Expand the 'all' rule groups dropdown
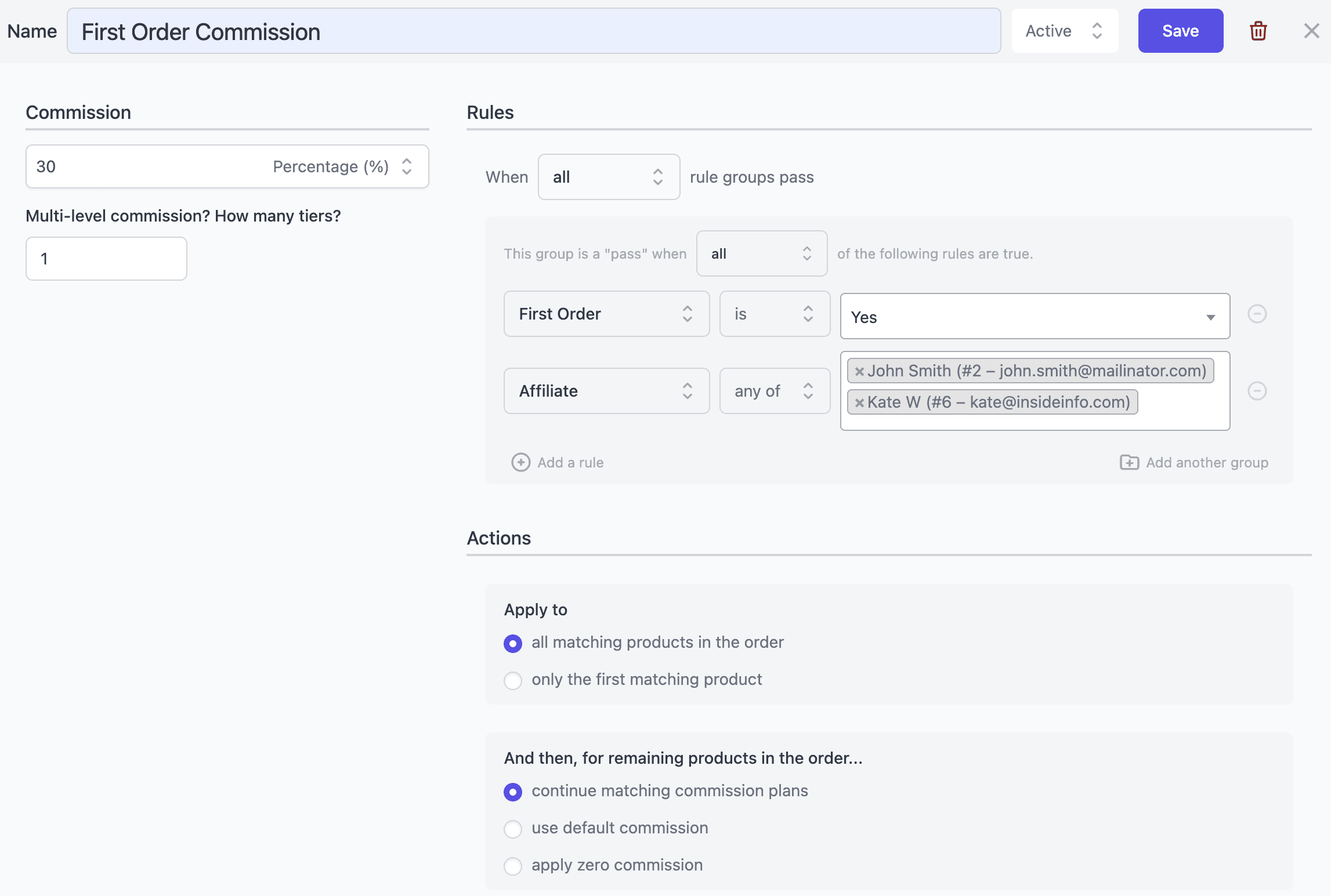1331x896 pixels. tap(608, 176)
